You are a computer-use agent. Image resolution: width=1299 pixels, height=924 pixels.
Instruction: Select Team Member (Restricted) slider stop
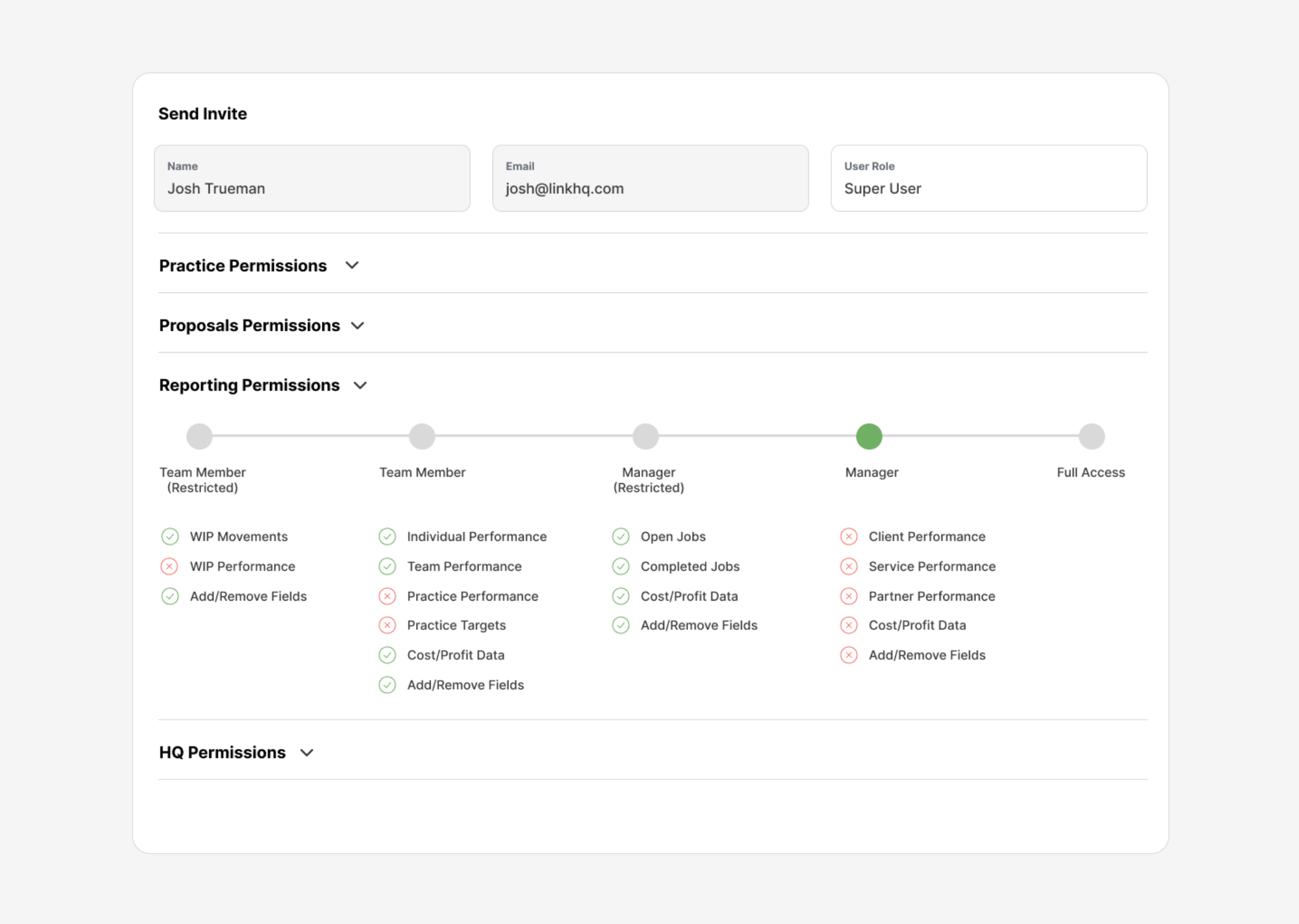199,436
